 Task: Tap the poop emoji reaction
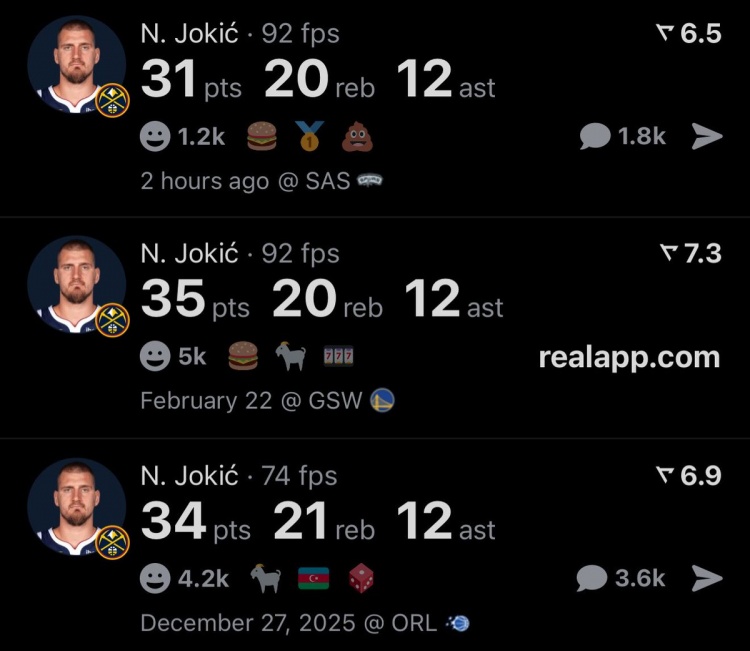[357, 137]
